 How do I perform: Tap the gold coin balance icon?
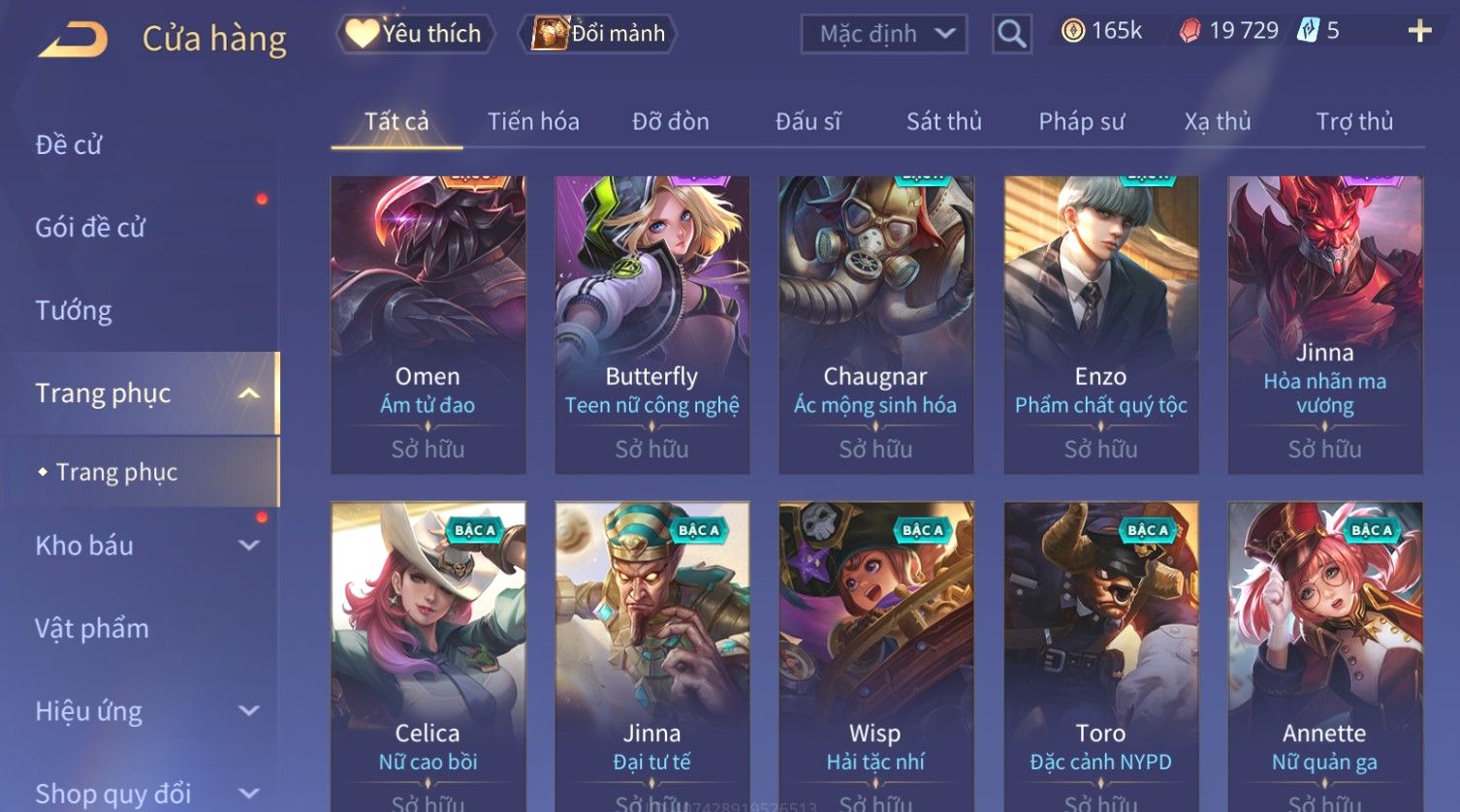[1072, 31]
